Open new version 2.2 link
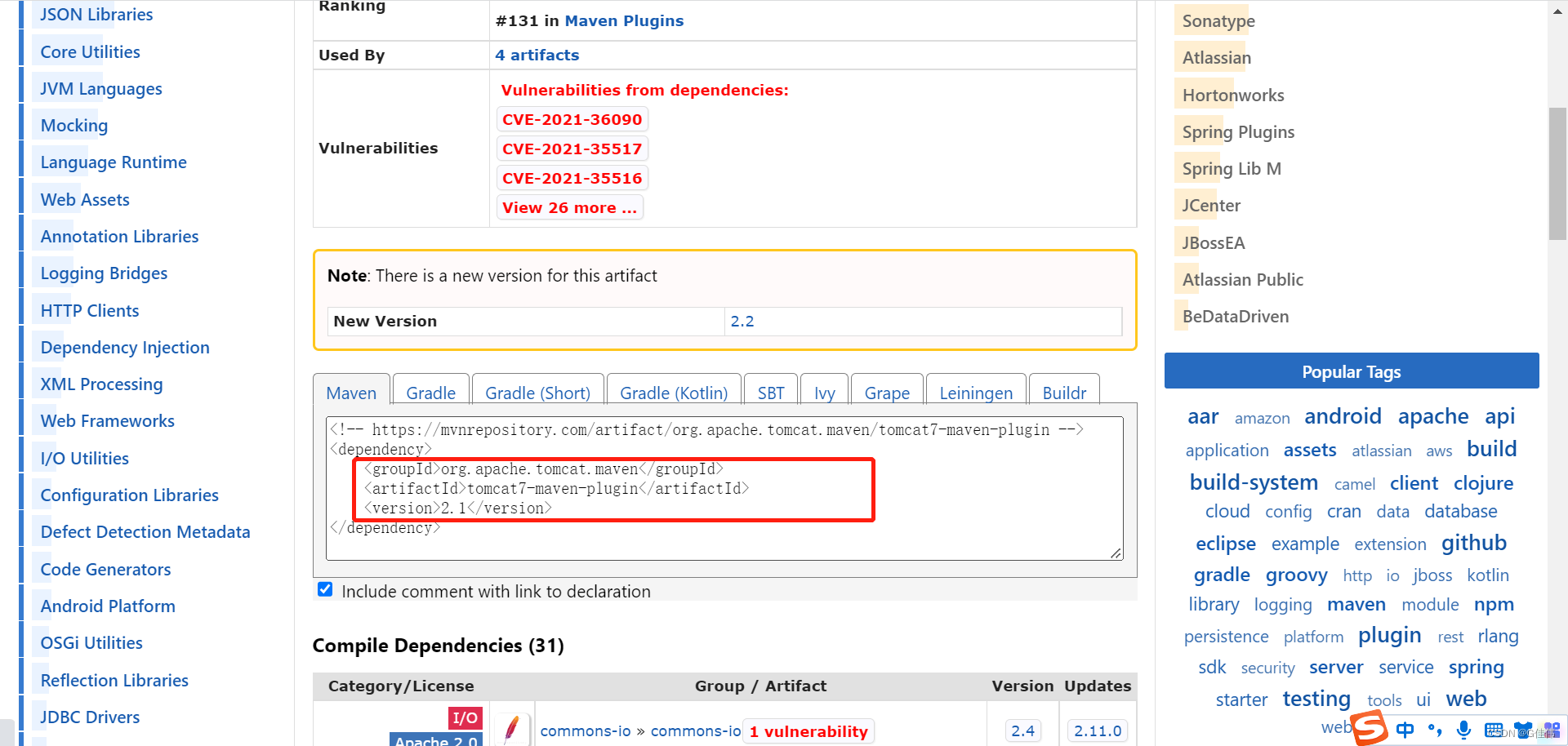 (742, 321)
